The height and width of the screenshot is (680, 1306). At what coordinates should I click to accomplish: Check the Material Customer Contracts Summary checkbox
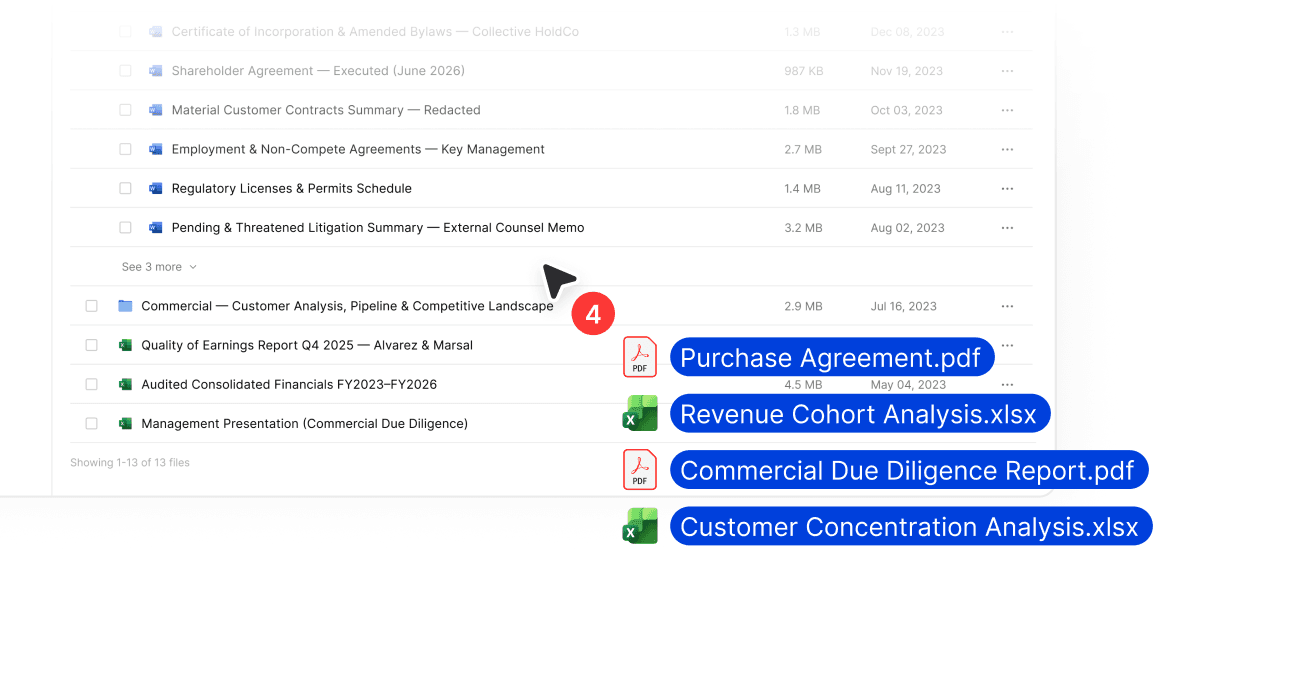125,110
